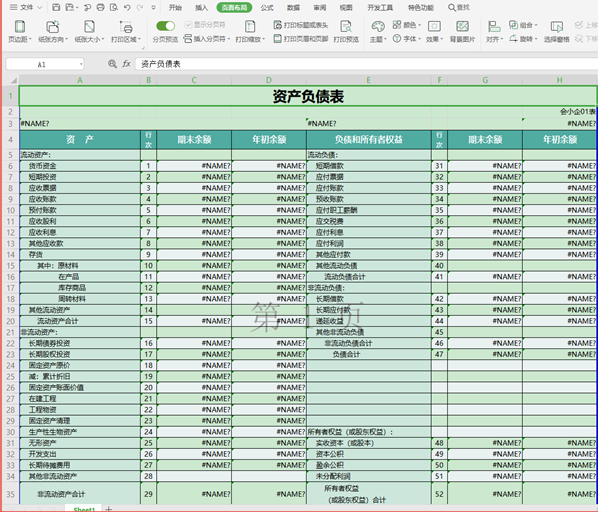
Task: Click the fx insert function icon
Action: [x=127, y=64]
